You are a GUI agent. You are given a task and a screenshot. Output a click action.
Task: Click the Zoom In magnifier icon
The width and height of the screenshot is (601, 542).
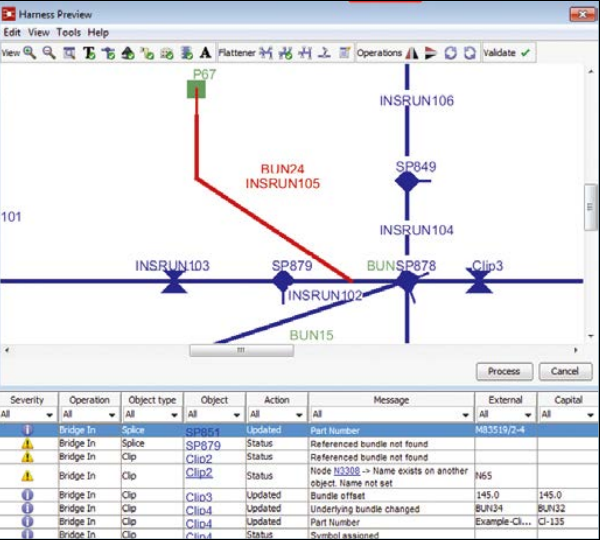pyautogui.click(x=30, y=52)
